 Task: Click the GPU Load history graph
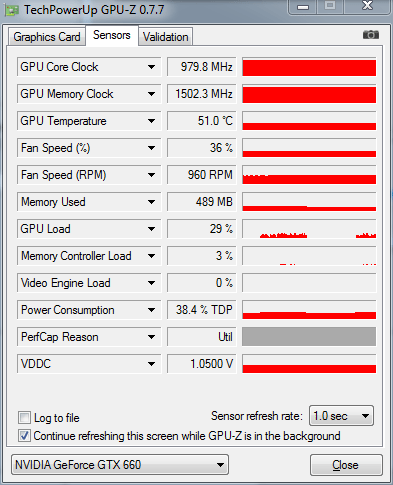309,229
